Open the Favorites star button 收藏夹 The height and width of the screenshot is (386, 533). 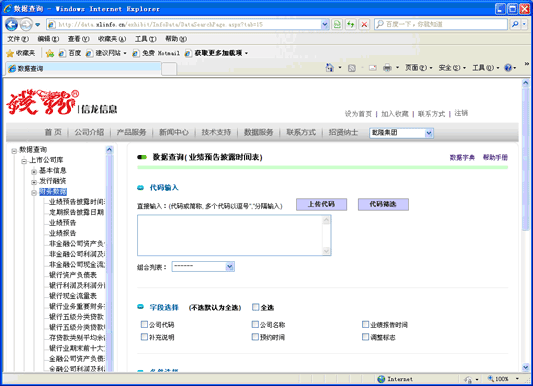(21, 53)
